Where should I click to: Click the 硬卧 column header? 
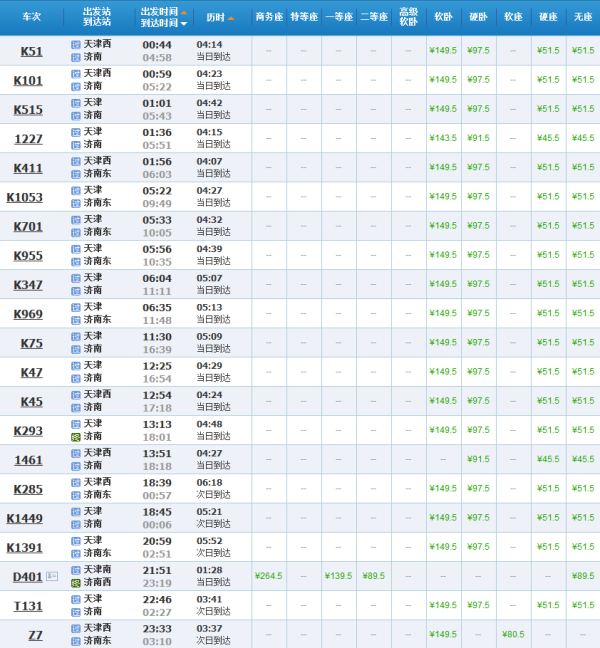pos(478,18)
